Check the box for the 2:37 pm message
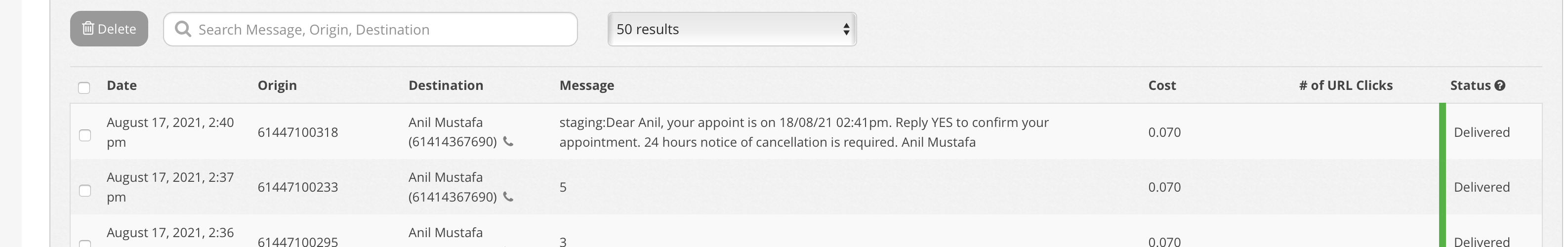Screen dimensions: 1568x247 coord(85,190)
